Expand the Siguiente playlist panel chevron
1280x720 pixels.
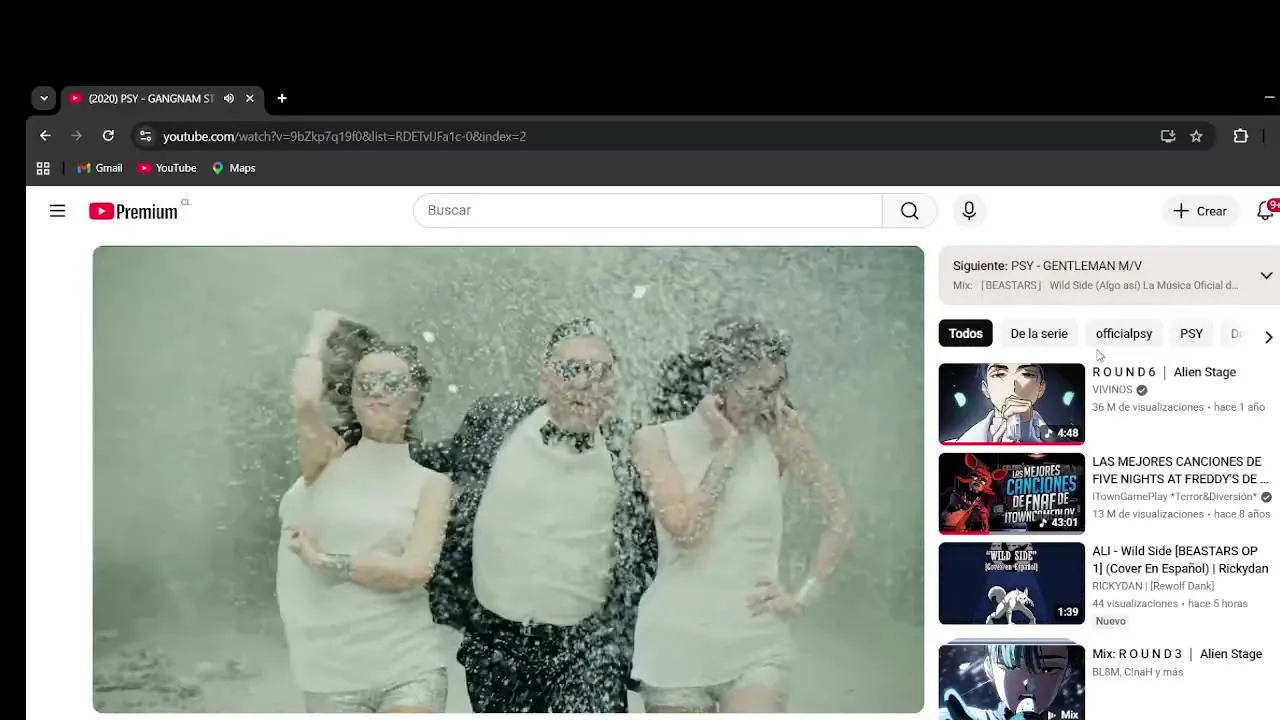point(1266,276)
